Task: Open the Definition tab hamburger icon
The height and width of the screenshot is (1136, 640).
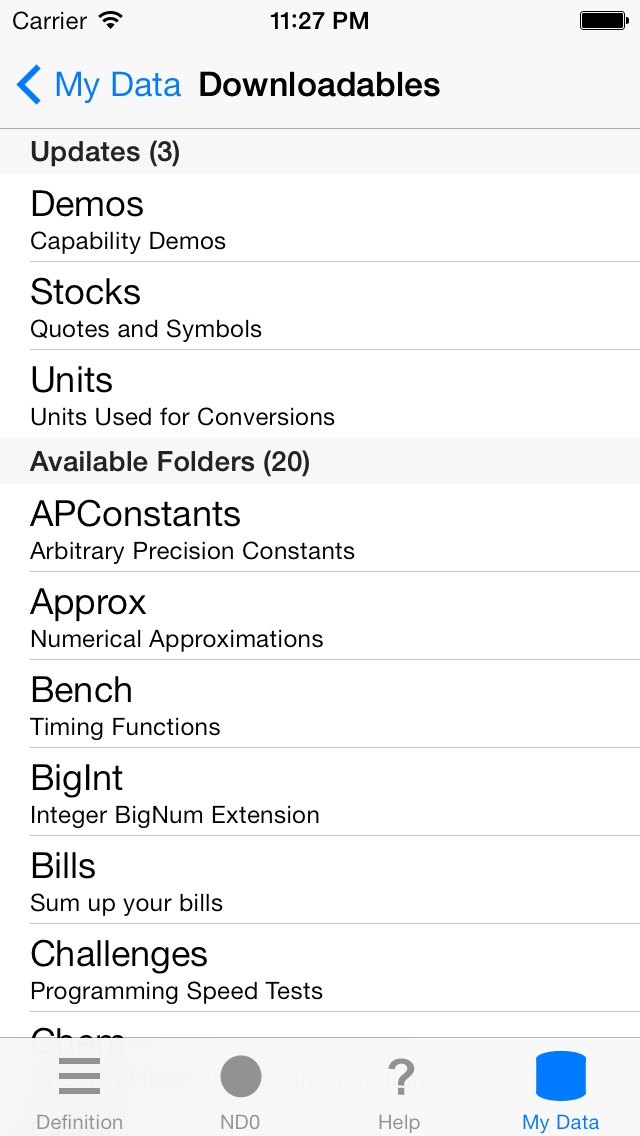Action: 79,1077
